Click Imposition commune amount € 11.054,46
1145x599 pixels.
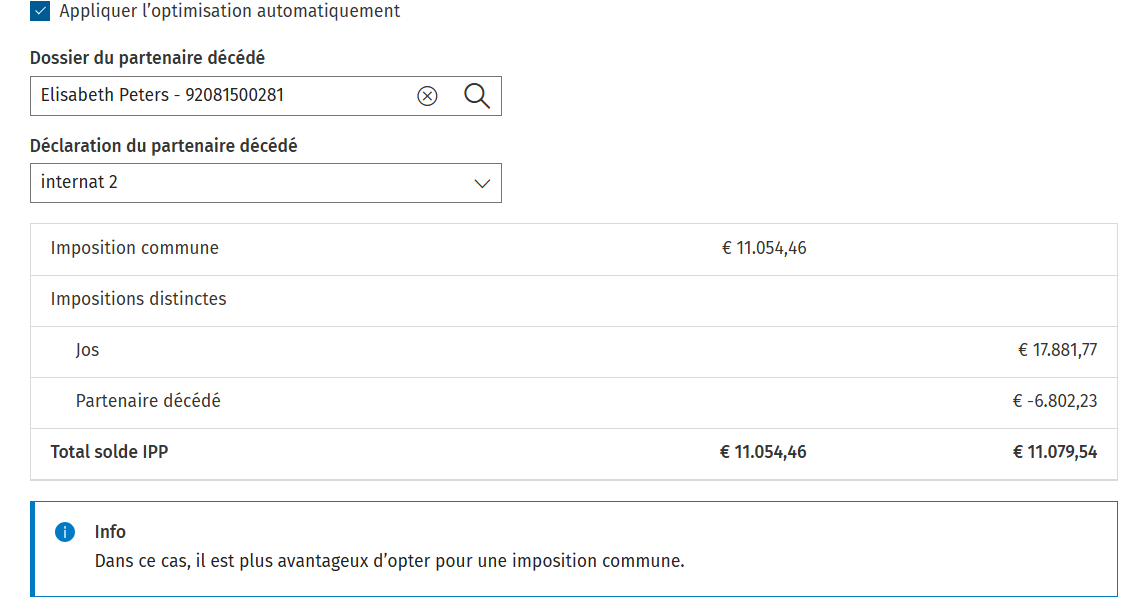764,248
